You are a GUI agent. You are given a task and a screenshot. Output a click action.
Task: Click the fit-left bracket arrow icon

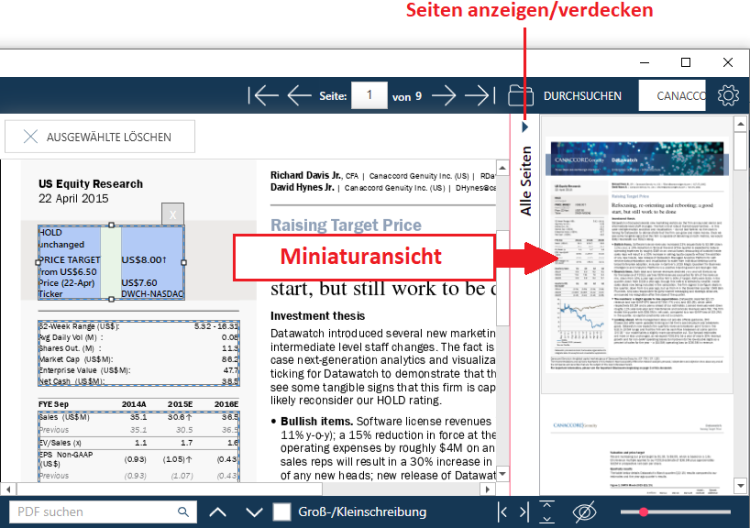click(502, 512)
